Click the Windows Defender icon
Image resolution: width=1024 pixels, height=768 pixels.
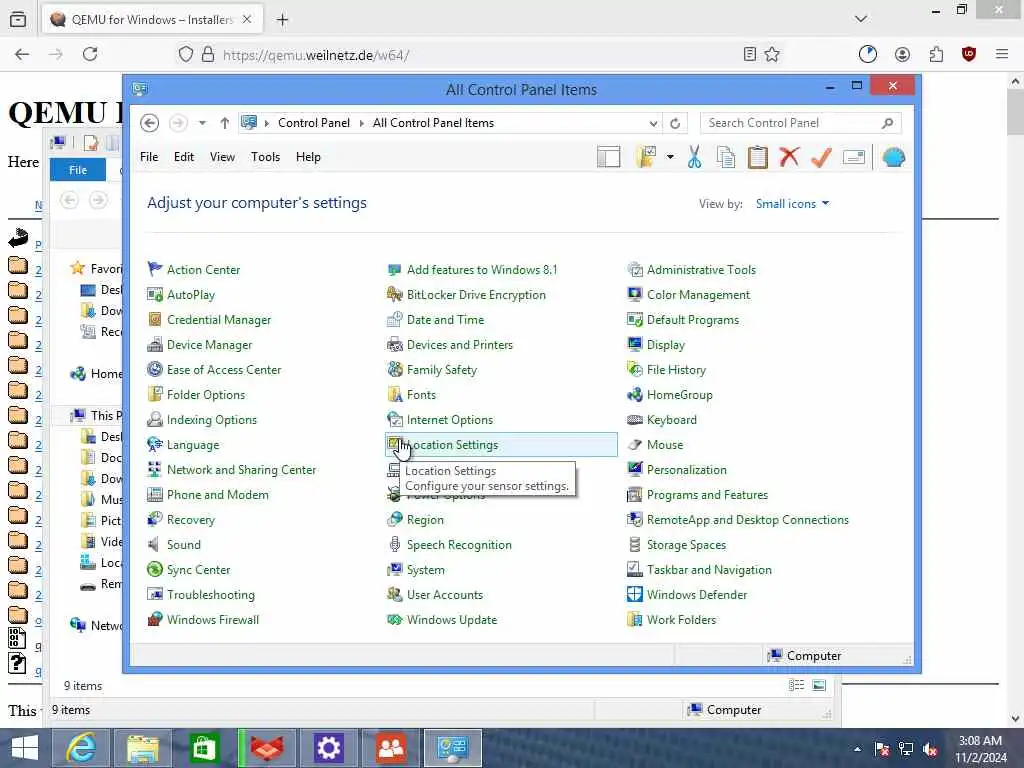(x=635, y=595)
